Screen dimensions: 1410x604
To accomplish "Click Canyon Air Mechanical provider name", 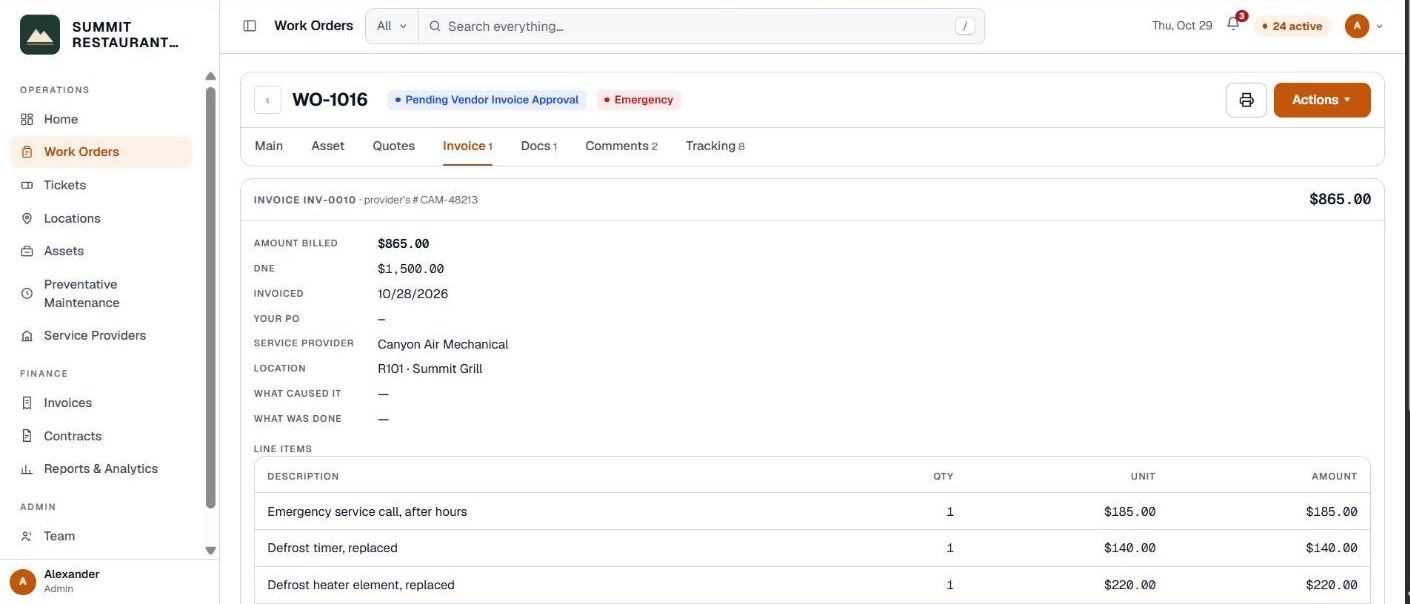I will (x=443, y=344).
